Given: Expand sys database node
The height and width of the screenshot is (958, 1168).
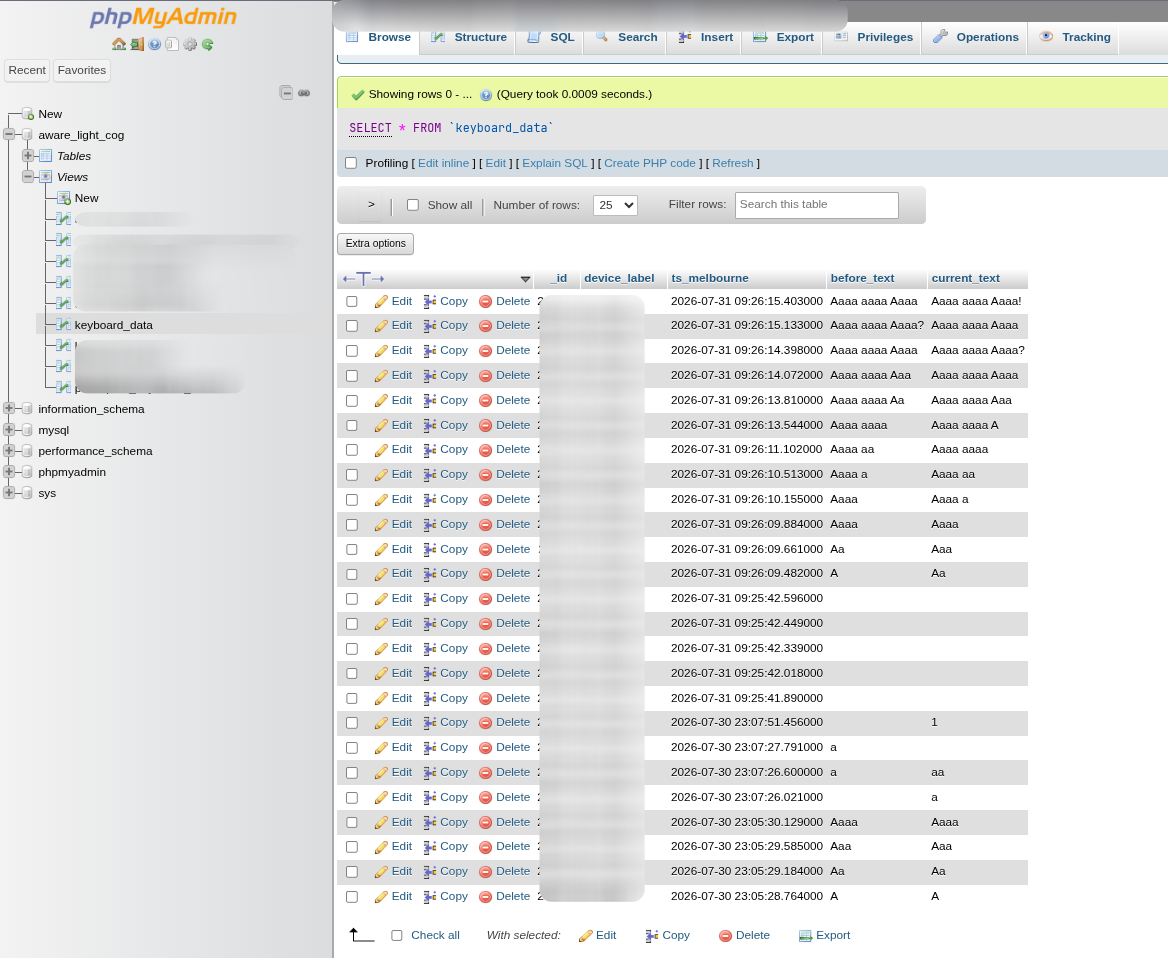Looking at the screenshot, I should point(9,492).
